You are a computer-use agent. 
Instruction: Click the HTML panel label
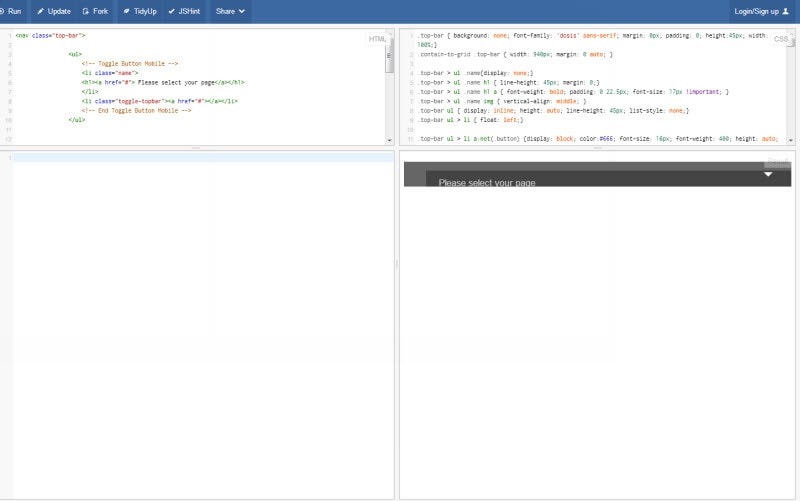tap(377, 39)
